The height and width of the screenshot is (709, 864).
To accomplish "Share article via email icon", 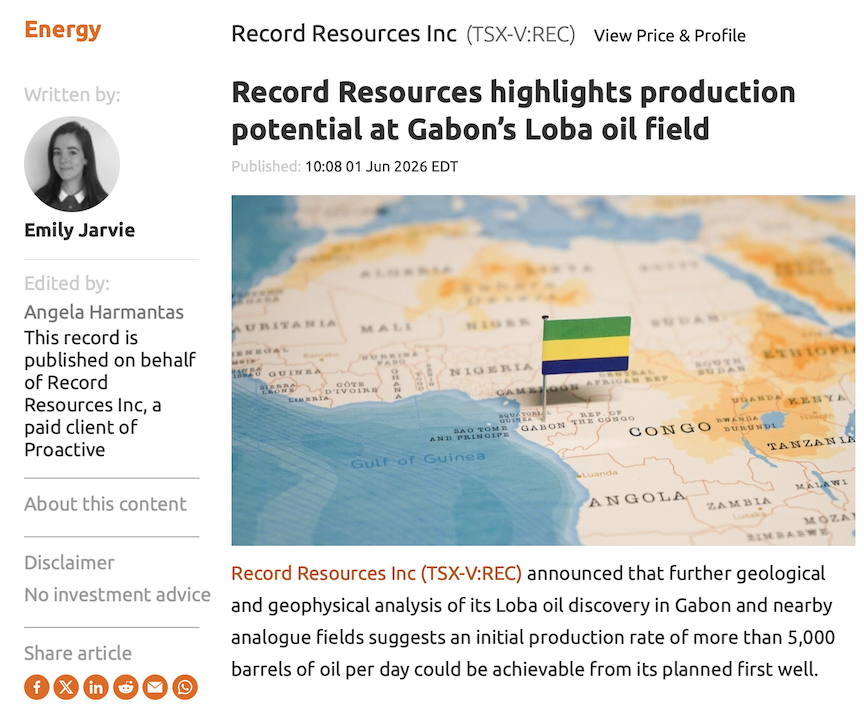I will (155, 687).
